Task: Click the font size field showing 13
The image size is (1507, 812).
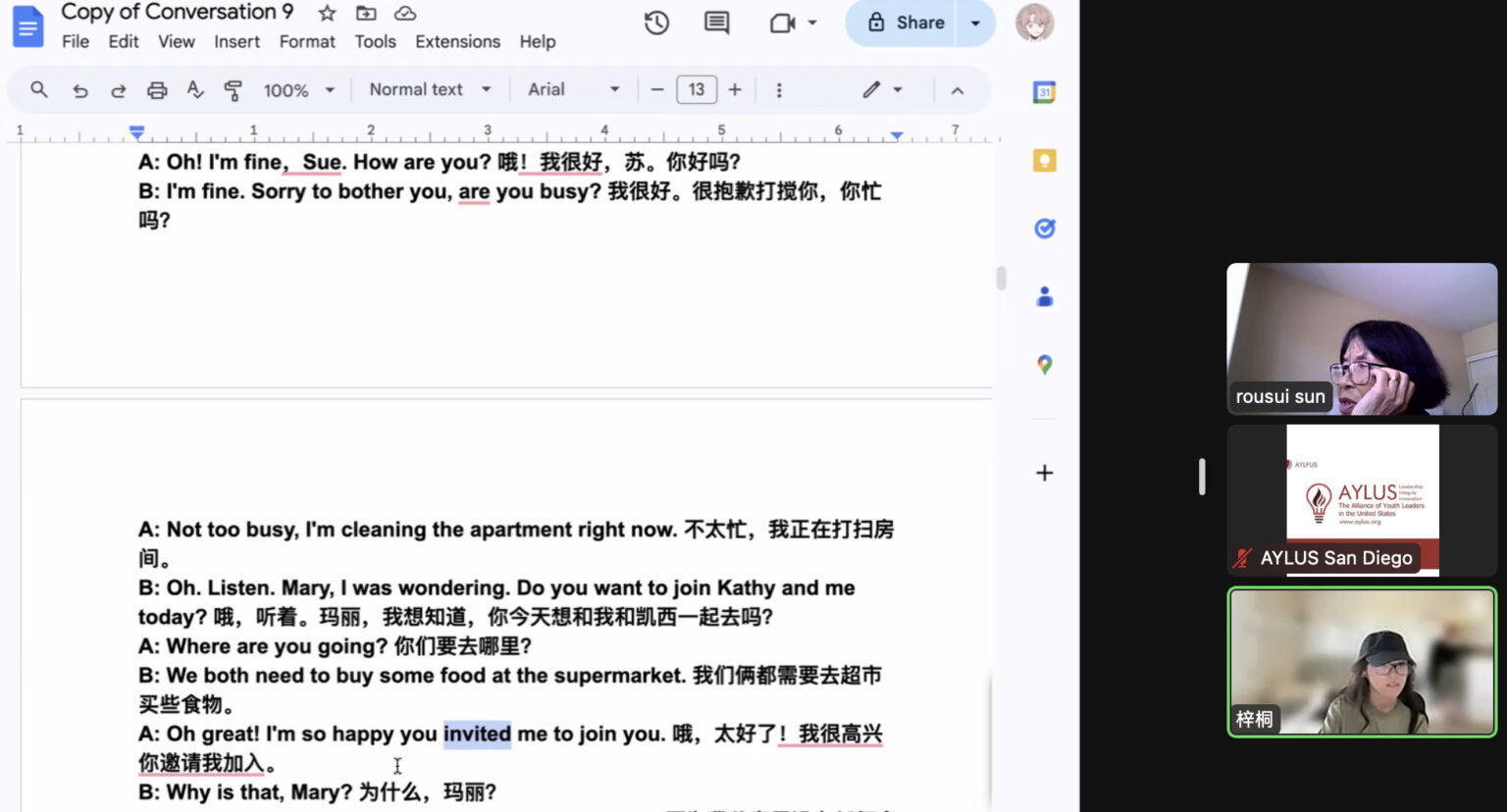Action: tap(697, 89)
